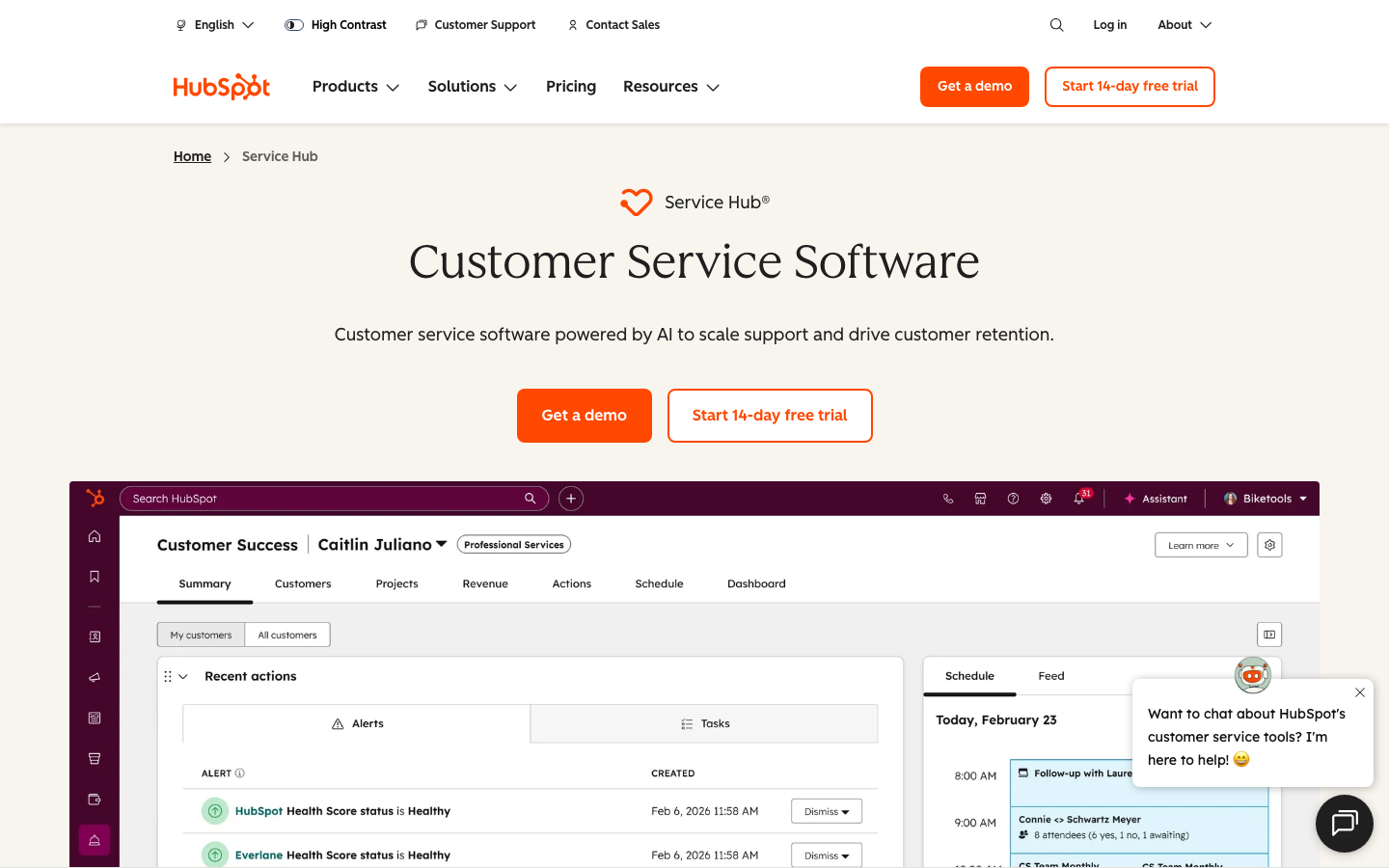This screenshot has height=868, width=1389.
Task: Open the Caitlin Juliano dropdown
Action: coord(383,545)
